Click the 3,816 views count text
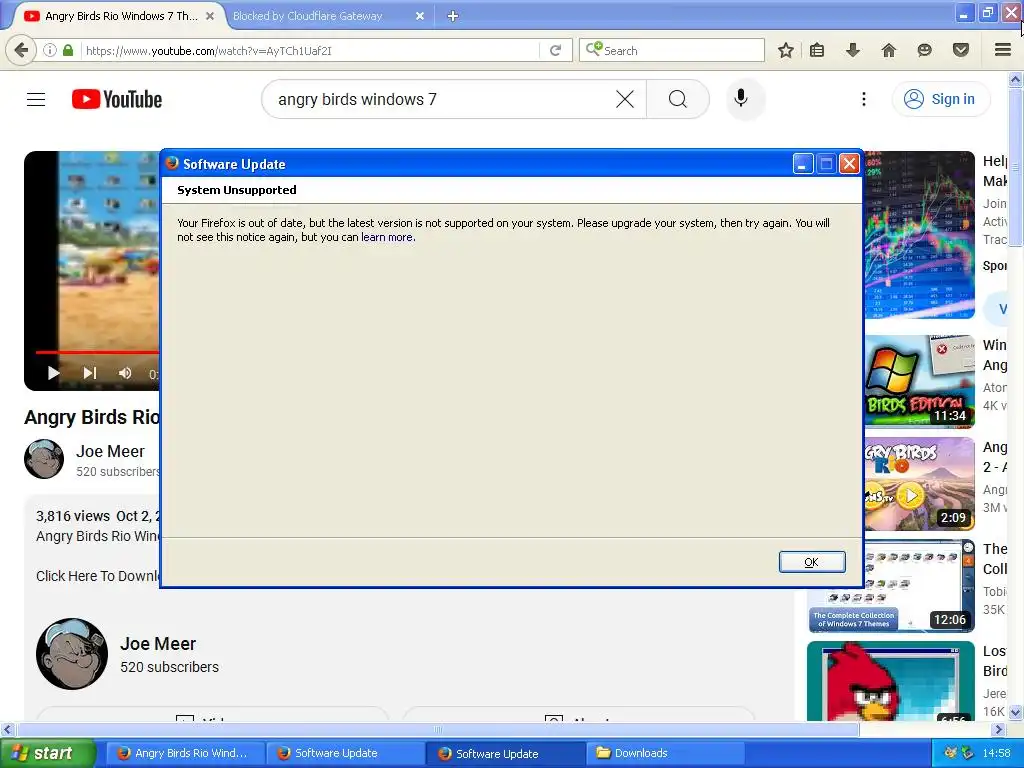 pyautogui.click(x=72, y=516)
